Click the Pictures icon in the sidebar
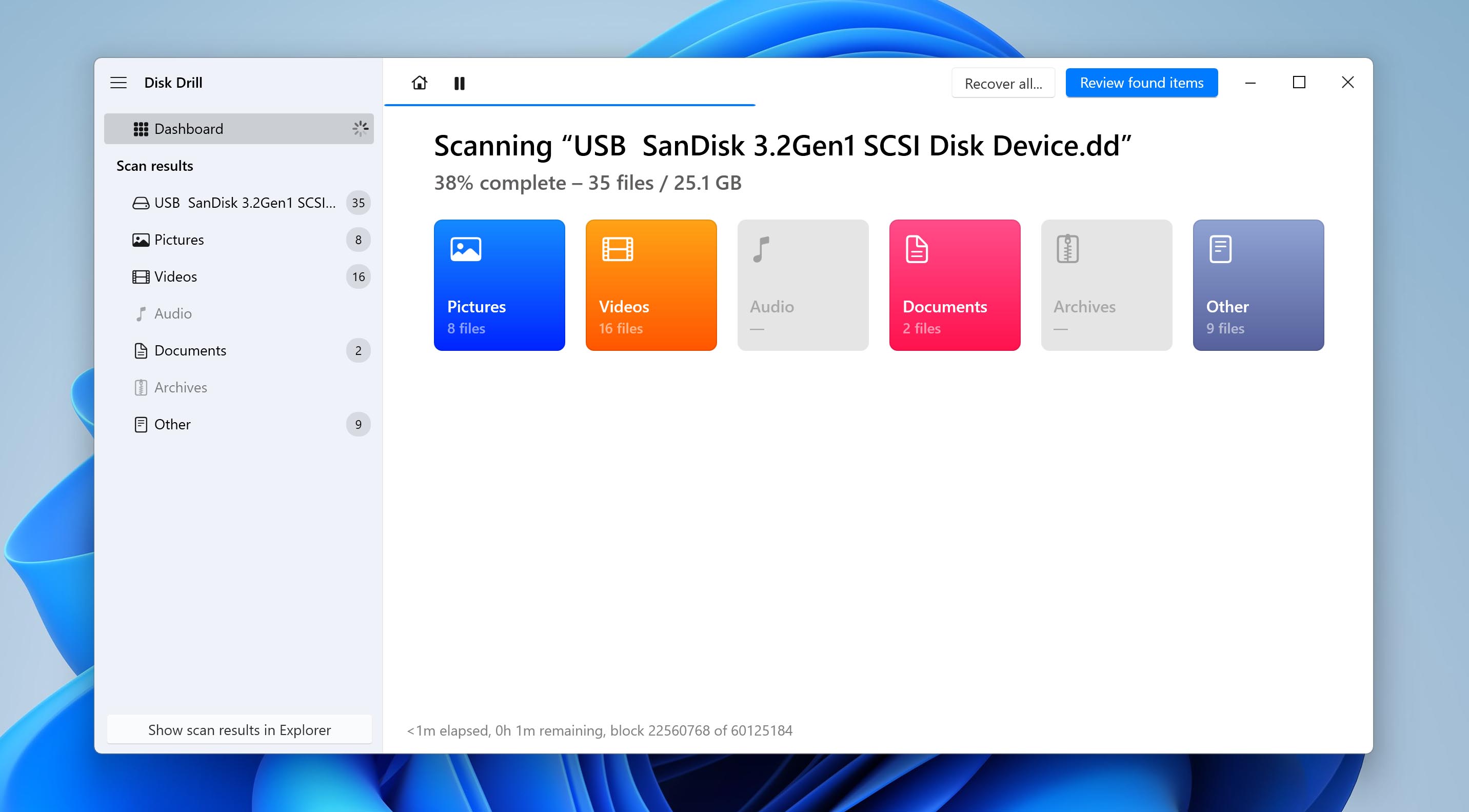1469x812 pixels. [x=141, y=240]
